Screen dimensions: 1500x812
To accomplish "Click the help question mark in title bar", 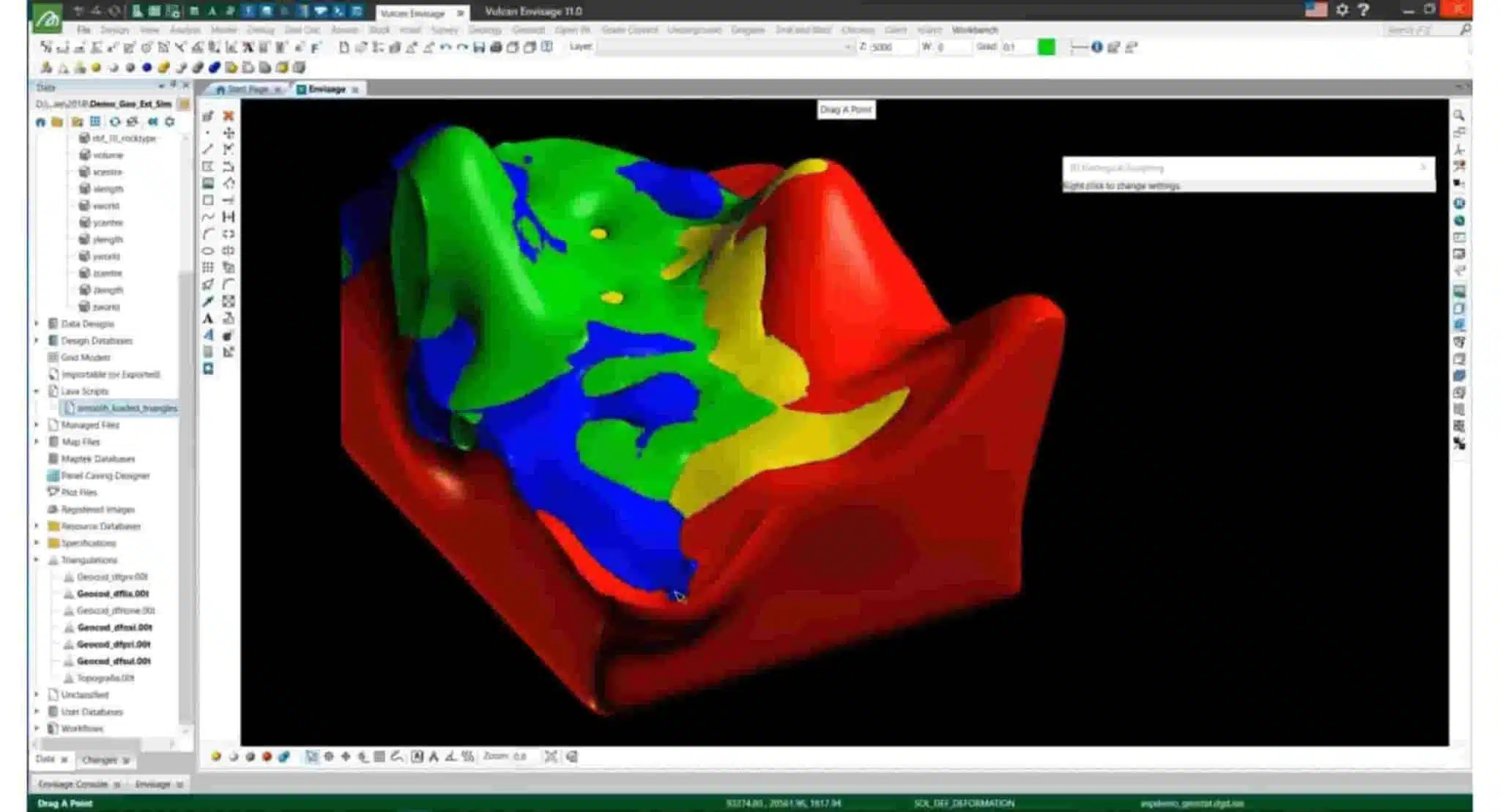I will (x=1363, y=10).
